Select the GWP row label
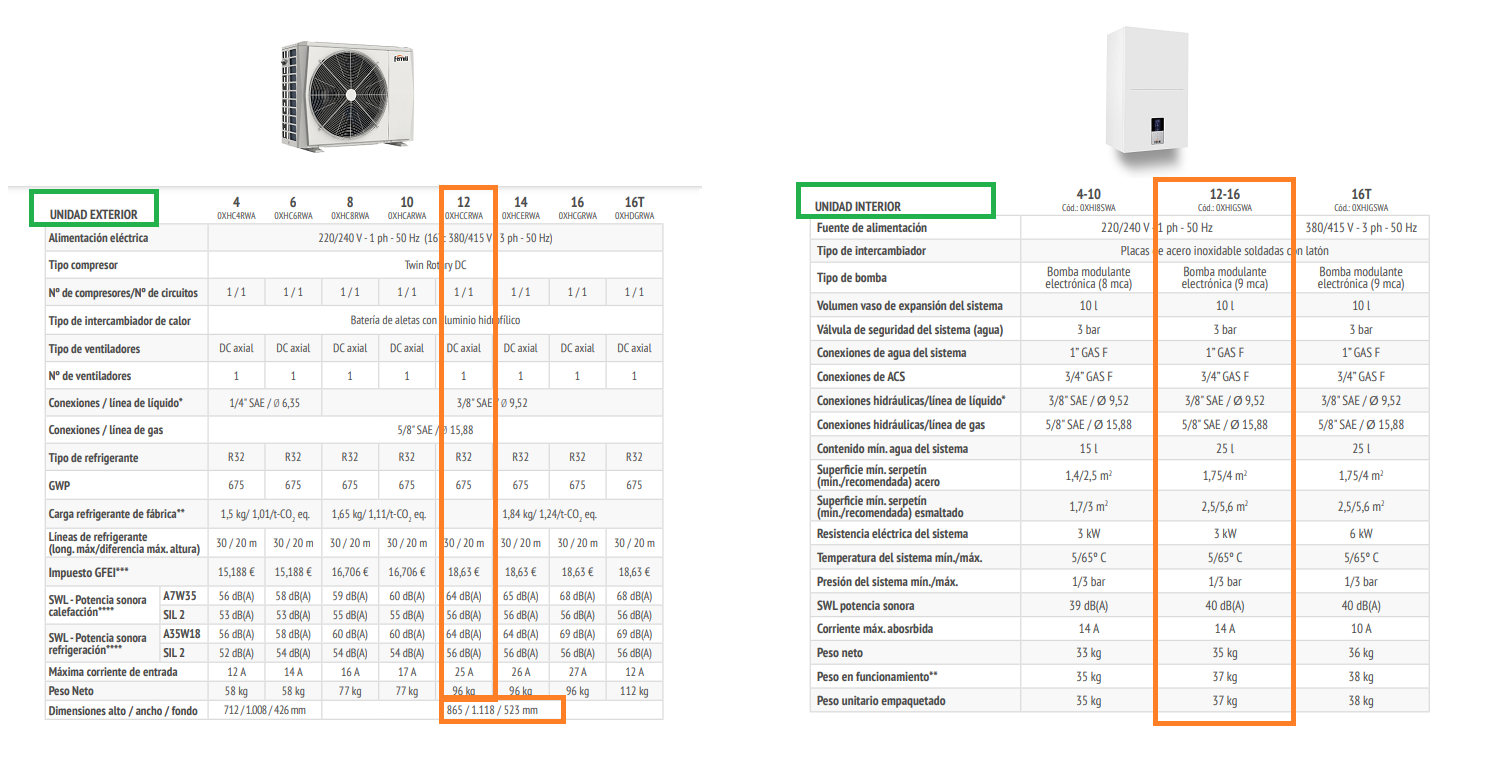The width and height of the screenshot is (1490, 776). (59, 485)
